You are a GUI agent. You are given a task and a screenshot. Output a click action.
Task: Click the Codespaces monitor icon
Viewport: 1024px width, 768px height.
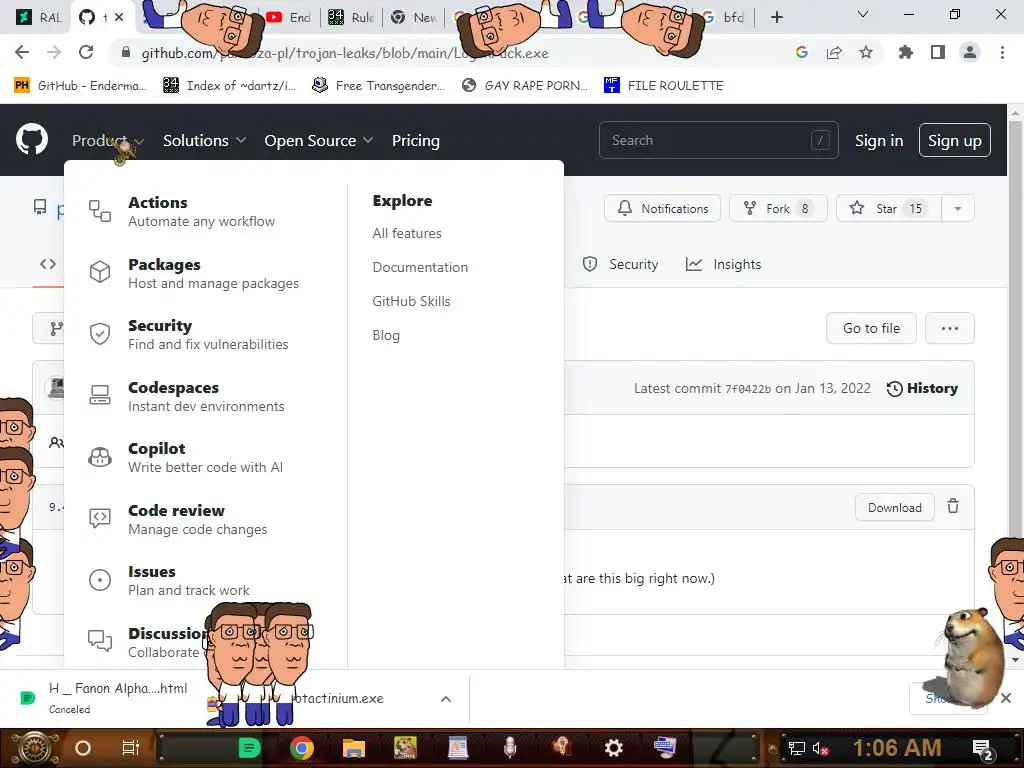(x=100, y=395)
